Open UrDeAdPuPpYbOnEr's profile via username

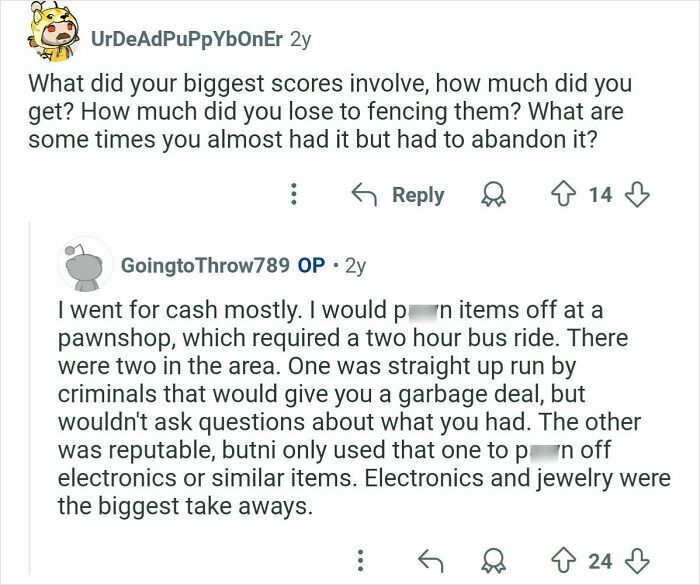pos(185,41)
